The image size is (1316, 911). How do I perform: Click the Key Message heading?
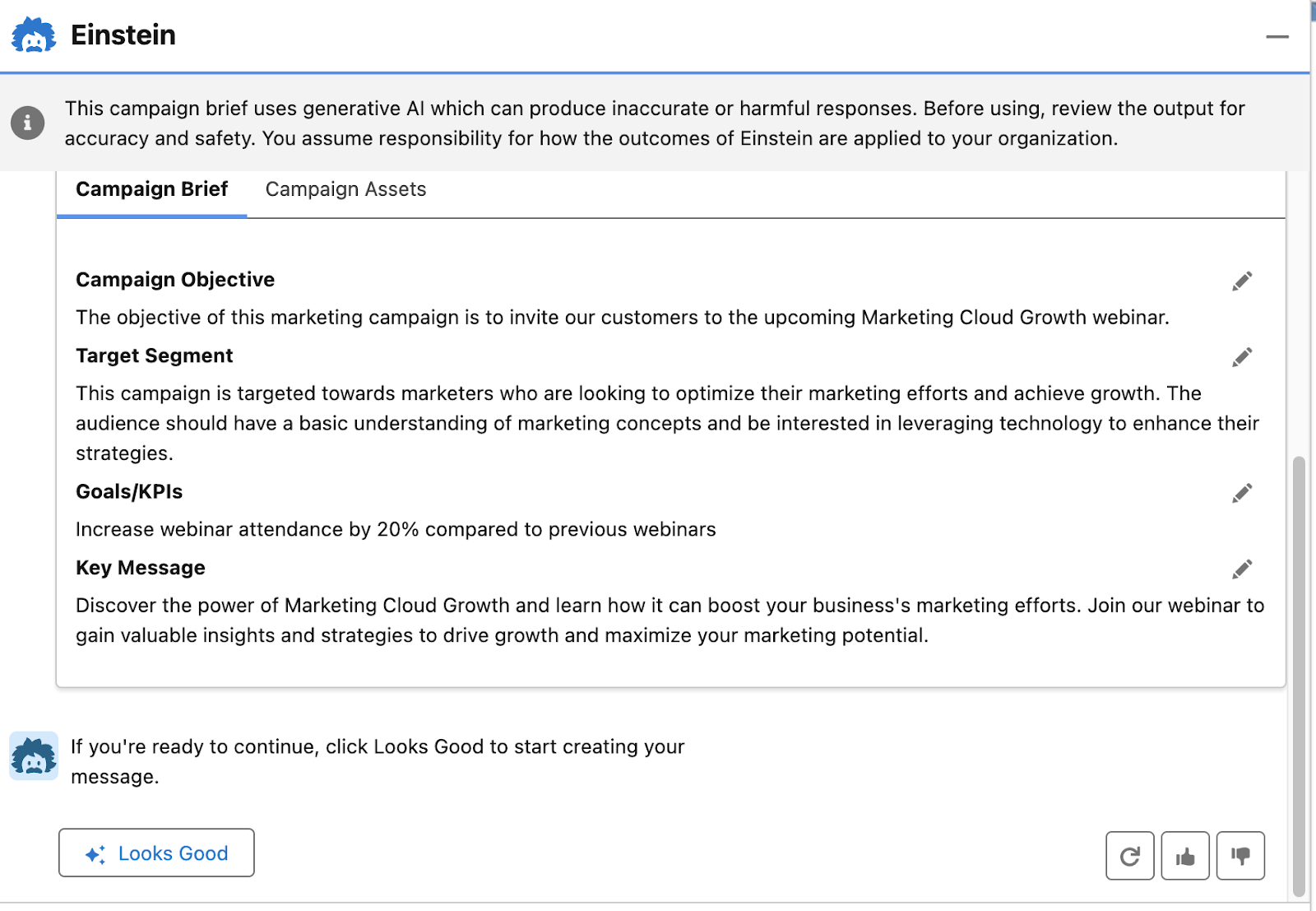tap(141, 568)
